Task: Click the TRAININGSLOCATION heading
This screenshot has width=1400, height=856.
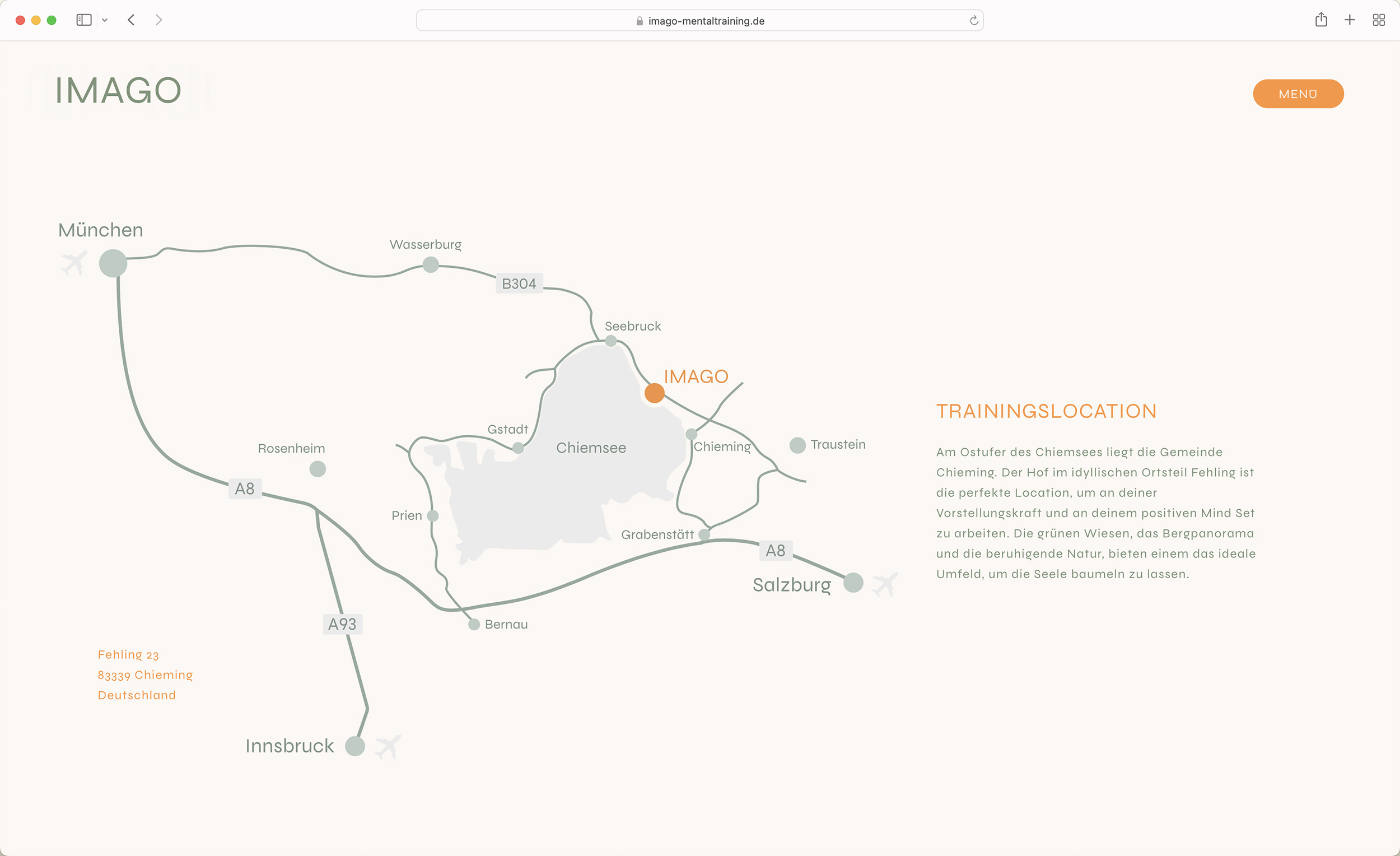Action: [1046, 411]
